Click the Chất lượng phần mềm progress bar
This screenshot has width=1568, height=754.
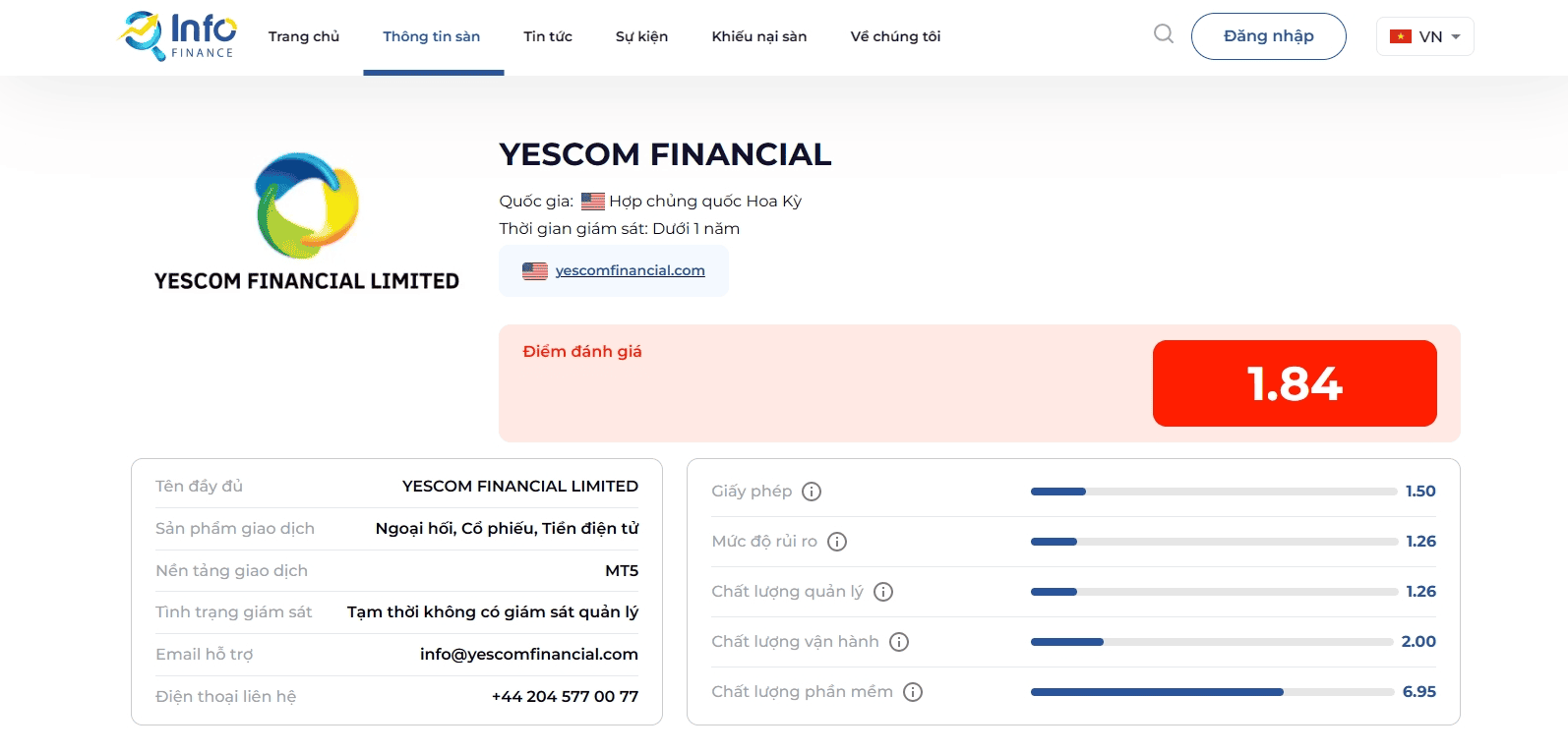point(1212,692)
